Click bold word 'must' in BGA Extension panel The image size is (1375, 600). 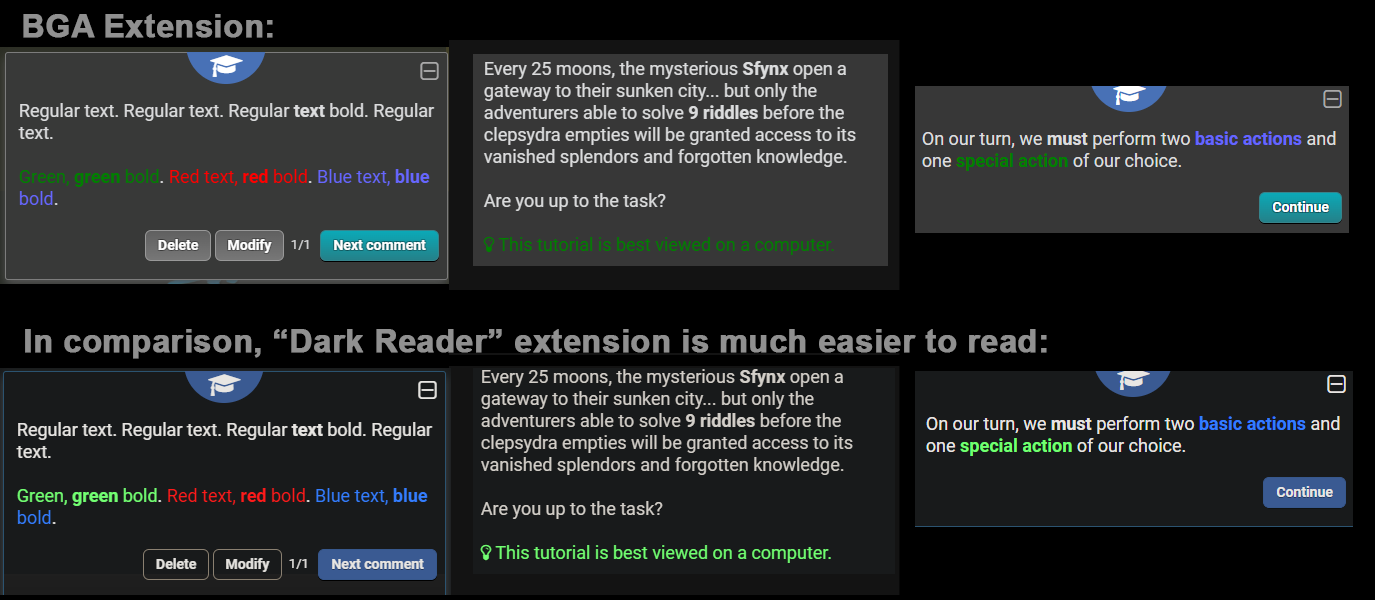coord(1067,139)
